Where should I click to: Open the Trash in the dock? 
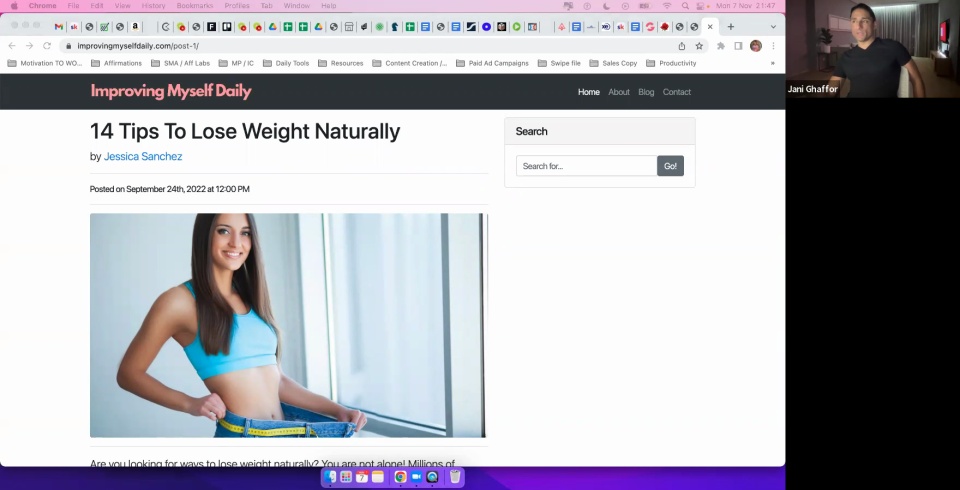[455, 477]
